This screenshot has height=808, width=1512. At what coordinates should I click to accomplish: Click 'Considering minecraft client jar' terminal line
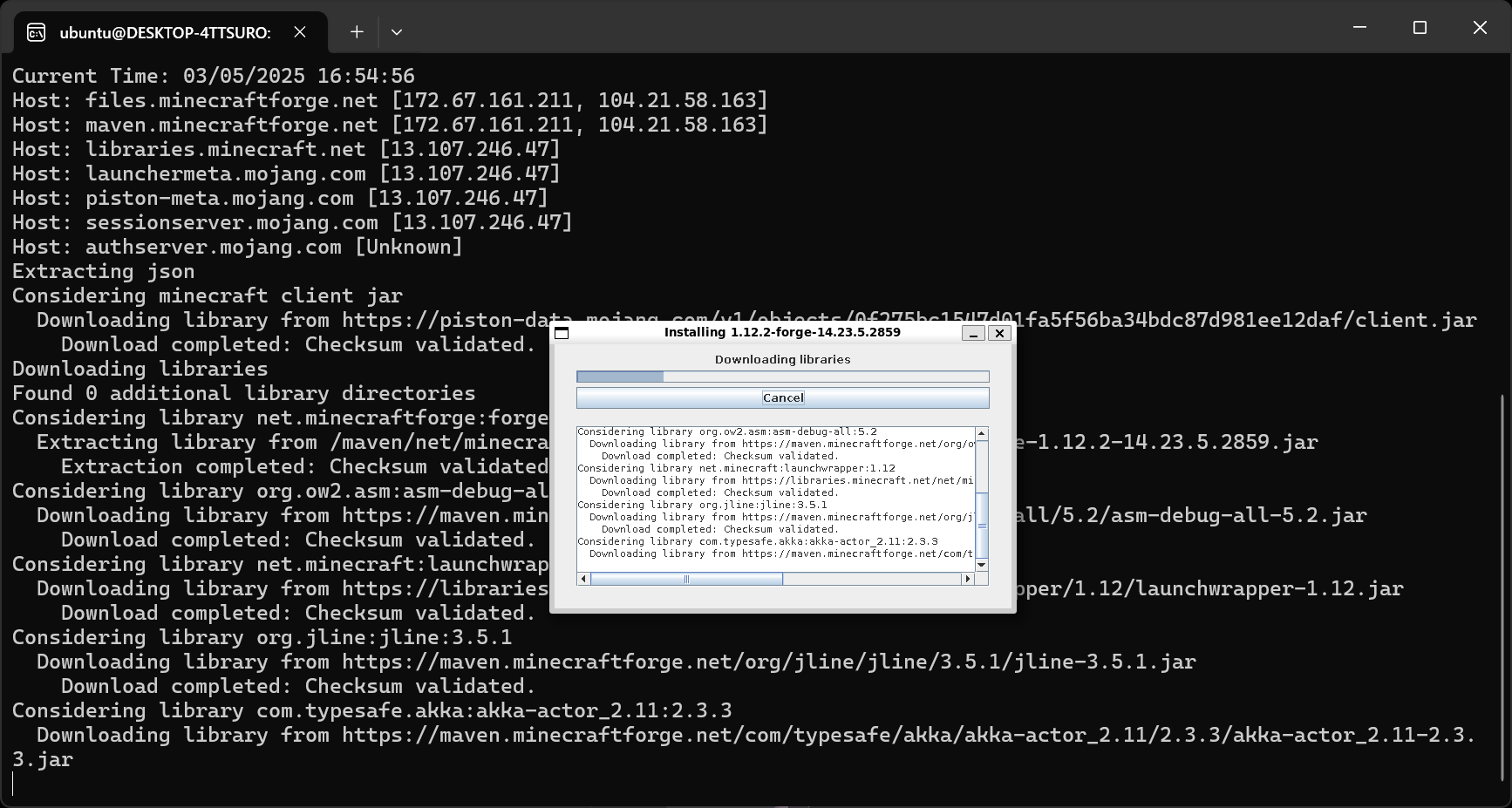(208, 295)
